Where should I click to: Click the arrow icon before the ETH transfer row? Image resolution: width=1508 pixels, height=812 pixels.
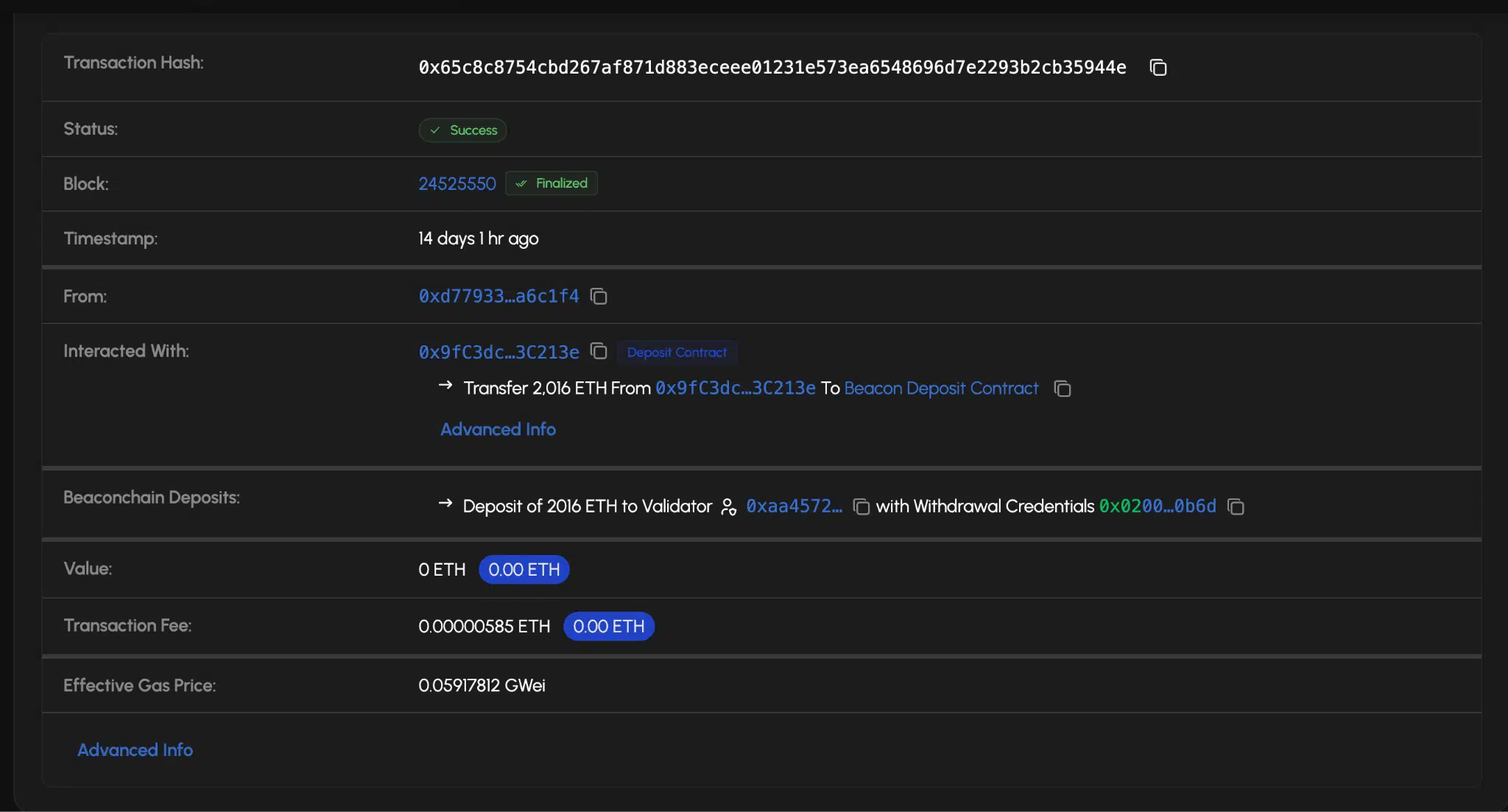pyautogui.click(x=445, y=385)
